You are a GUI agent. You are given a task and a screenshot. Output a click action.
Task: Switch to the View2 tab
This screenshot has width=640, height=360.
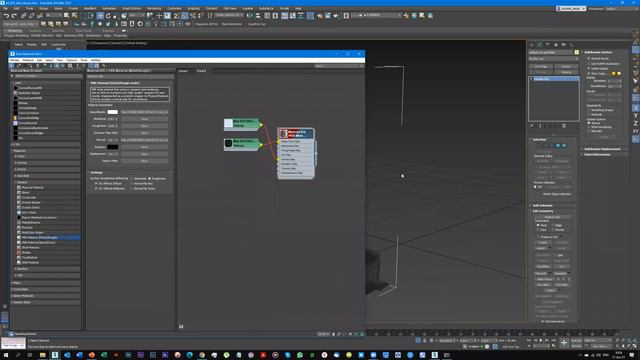202,71
